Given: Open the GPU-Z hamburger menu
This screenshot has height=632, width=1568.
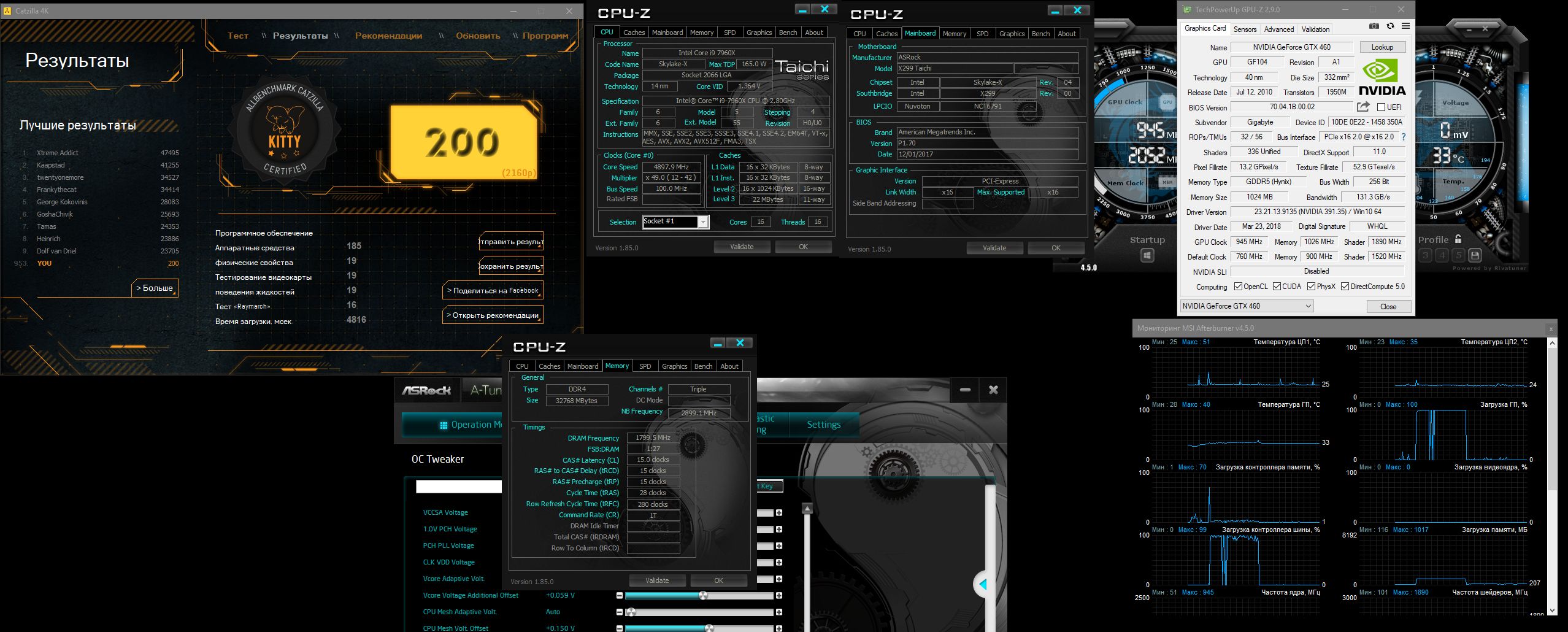Looking at the screenshot, I should tap(1405, 26).
